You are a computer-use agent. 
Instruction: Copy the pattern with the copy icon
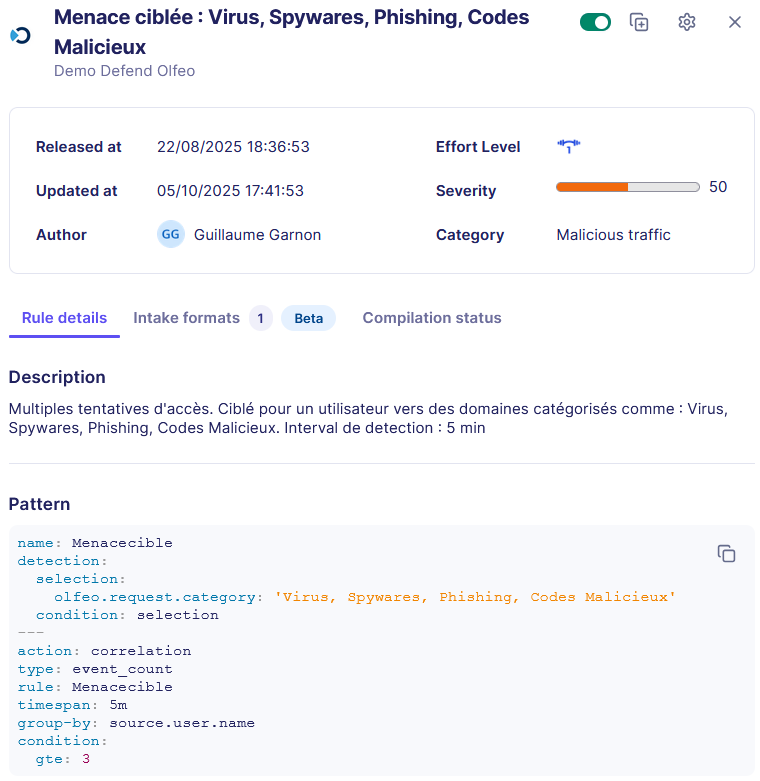[x=727, y=553]
